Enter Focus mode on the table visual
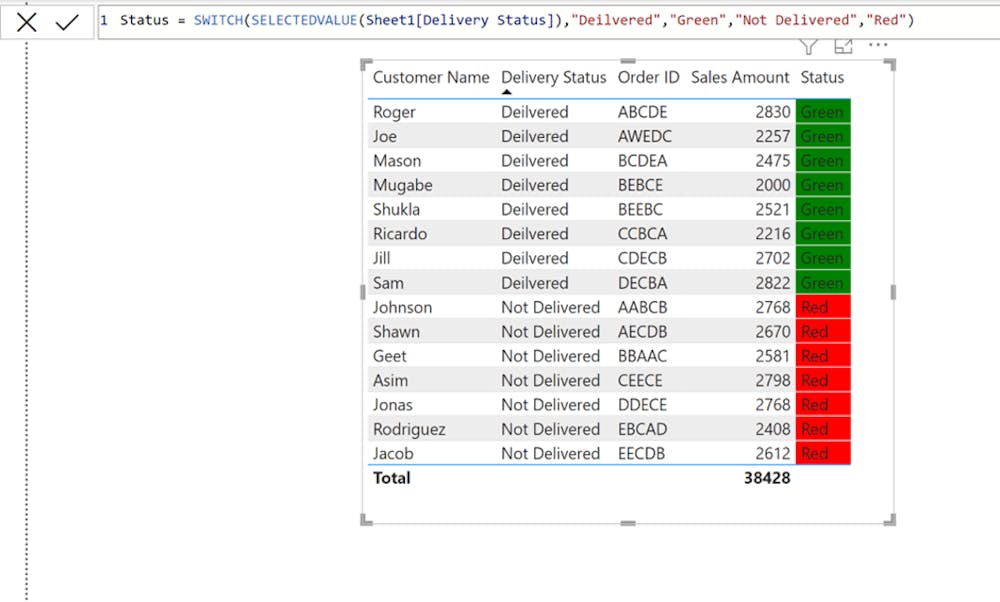The image size is (1000, 602). coord(843,46)
